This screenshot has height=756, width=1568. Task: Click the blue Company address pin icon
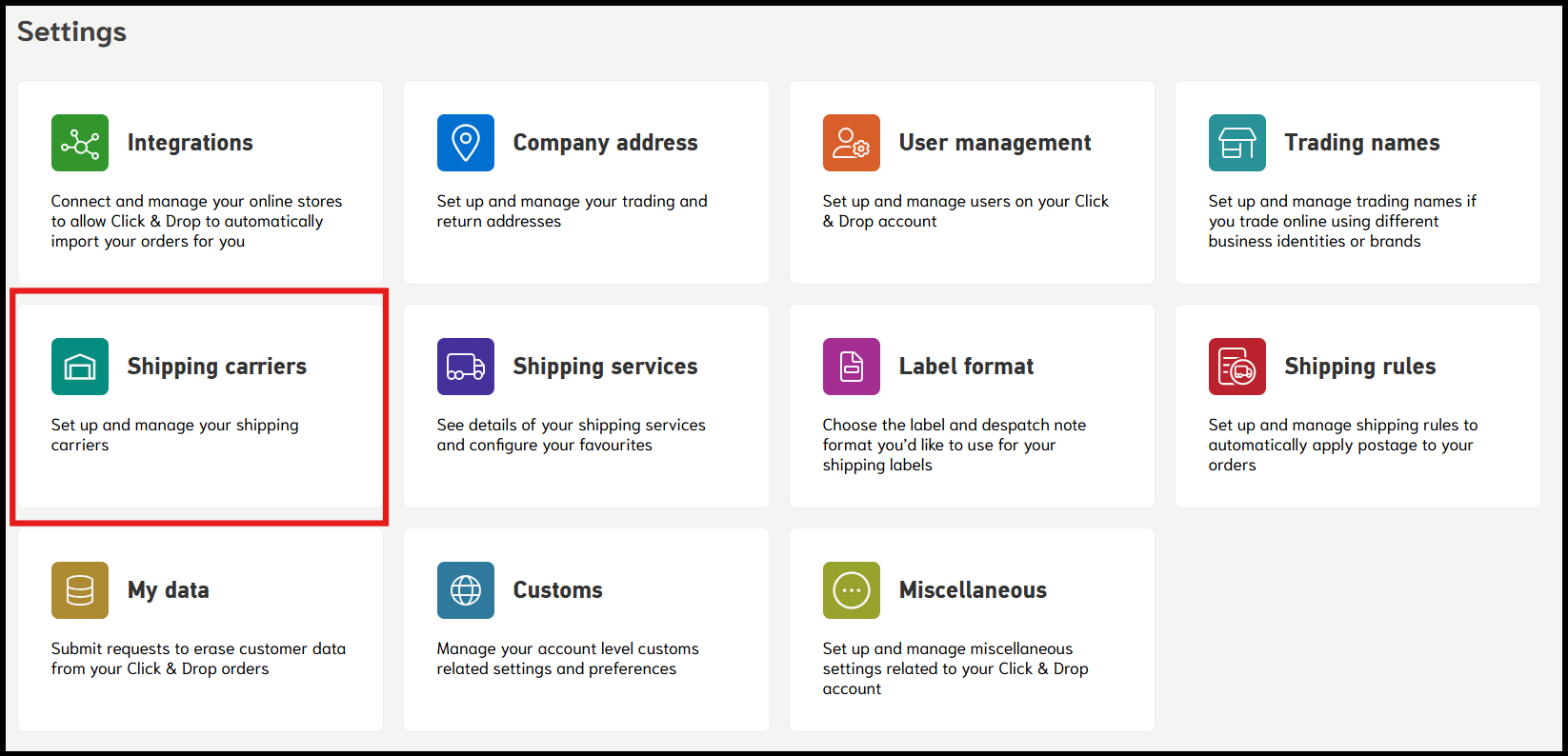pyautogui.click(x=466, y=143)
